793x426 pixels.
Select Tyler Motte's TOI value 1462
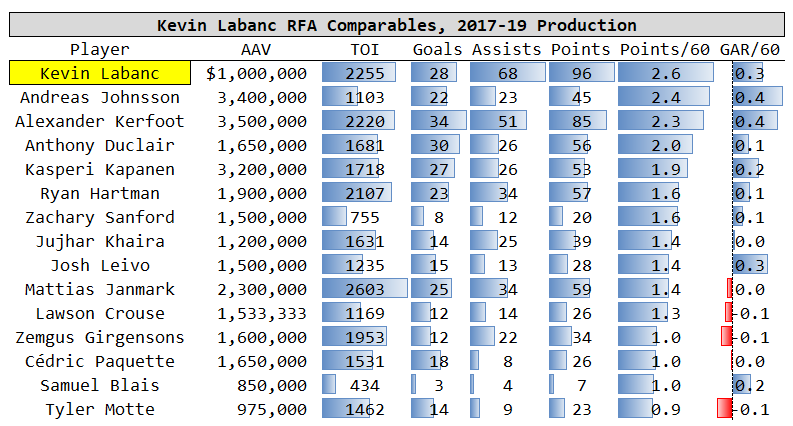point(365,410)
